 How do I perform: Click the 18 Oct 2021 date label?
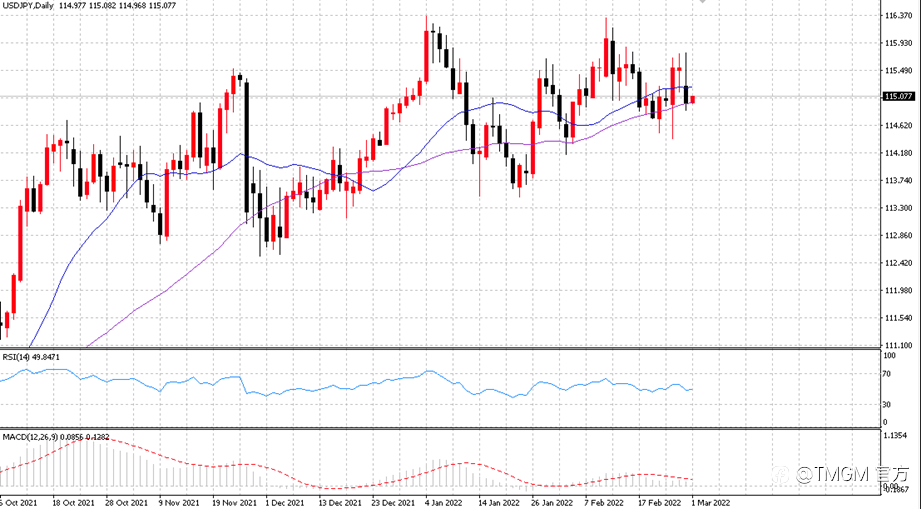tap(73, 503)
